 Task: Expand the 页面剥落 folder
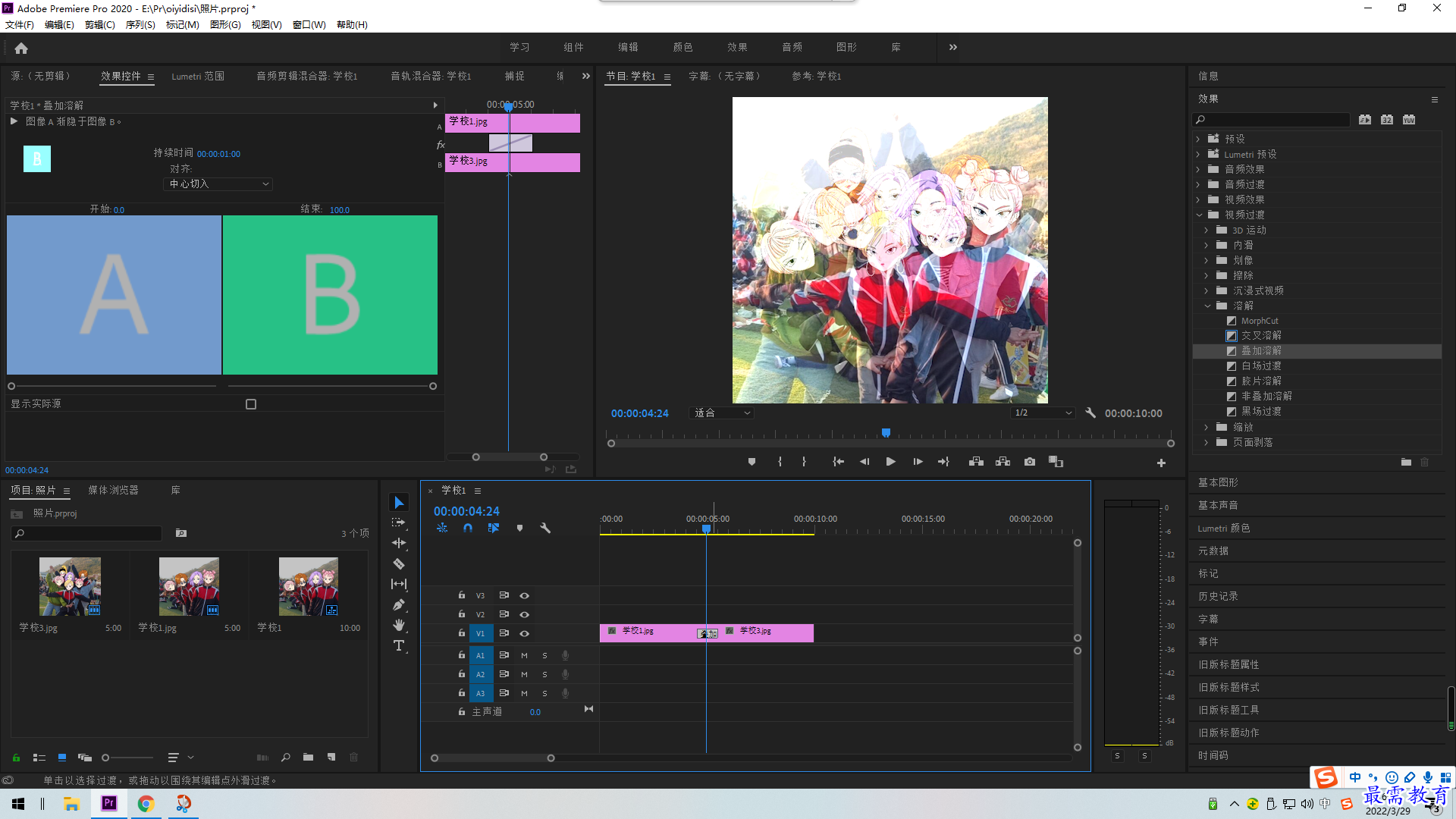[x=1207, y=442]
